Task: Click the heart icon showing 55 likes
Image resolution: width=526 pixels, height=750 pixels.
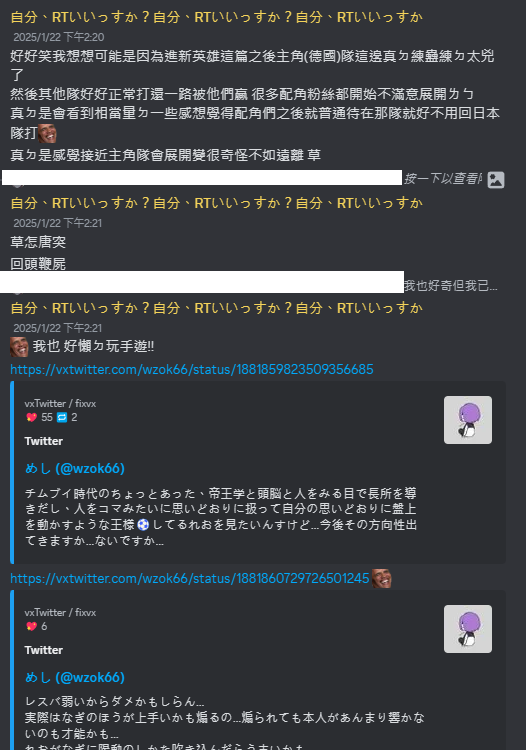Action: (x=32, y=418)
